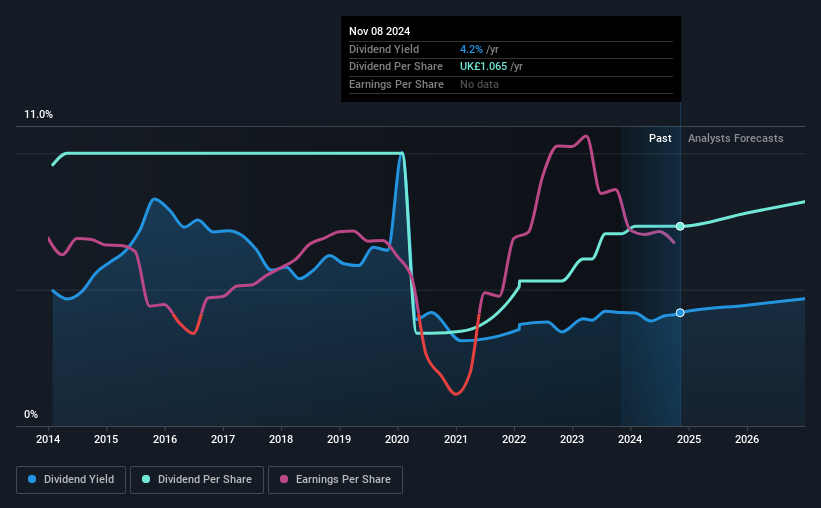Toggle the Earnings Per Share legend button
Viewport: 821px width, 508px height.
pos(335,480)
